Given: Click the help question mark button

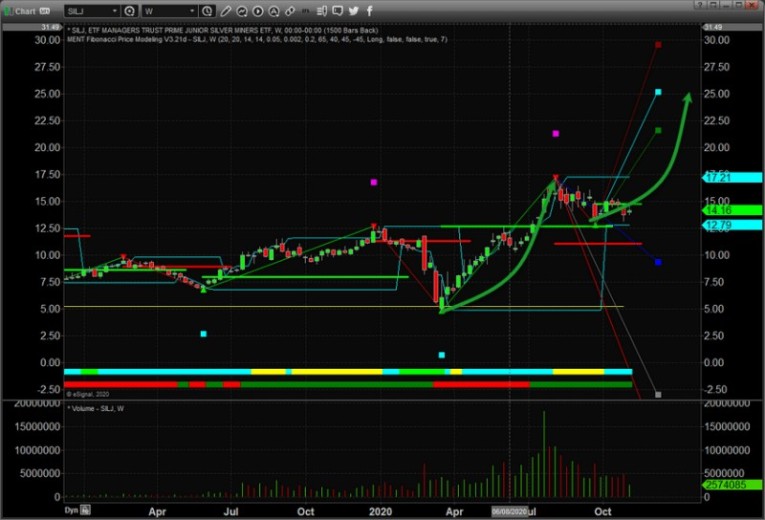Looking at the screenshot, I should coord(700,10).
